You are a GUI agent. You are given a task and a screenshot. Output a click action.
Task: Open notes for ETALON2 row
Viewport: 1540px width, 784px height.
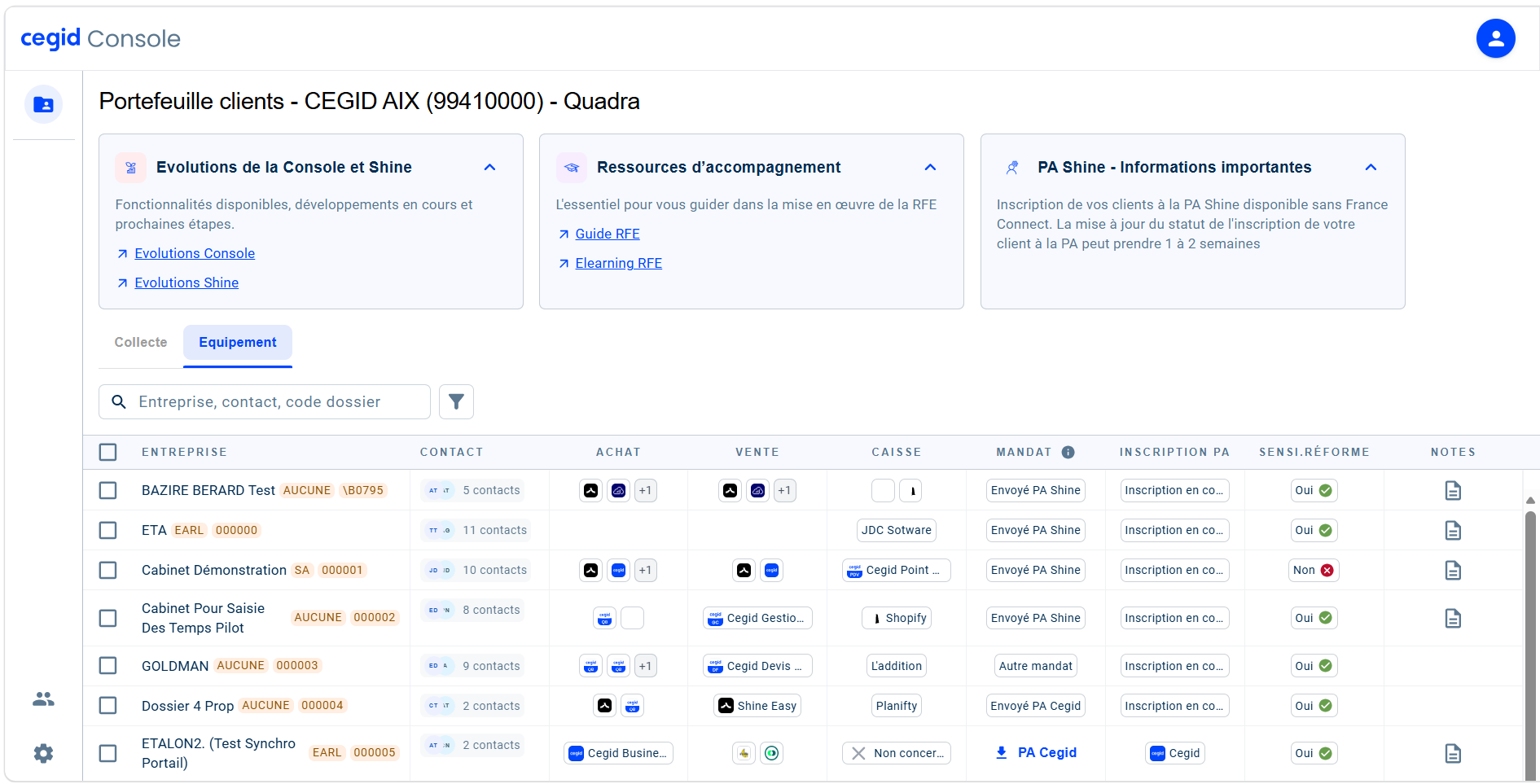[1453, 753]
